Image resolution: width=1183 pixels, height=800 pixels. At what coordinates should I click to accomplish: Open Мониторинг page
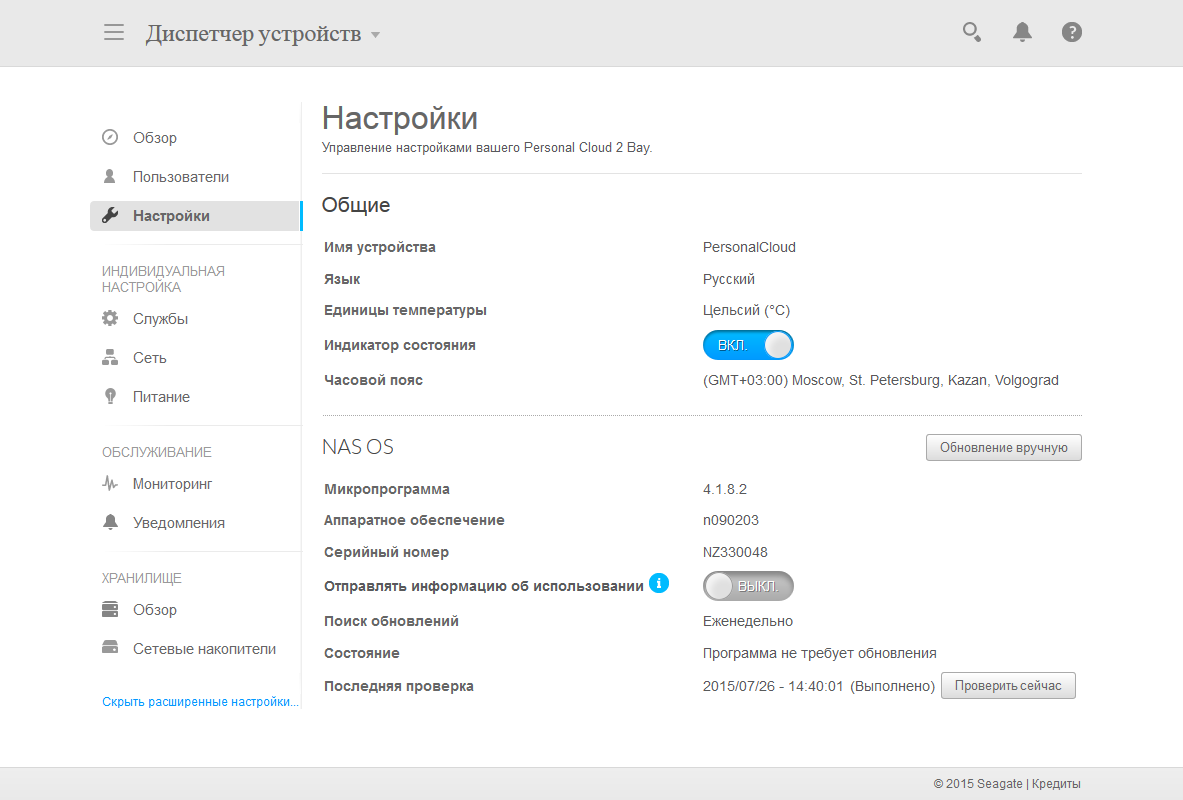(173, 484)
